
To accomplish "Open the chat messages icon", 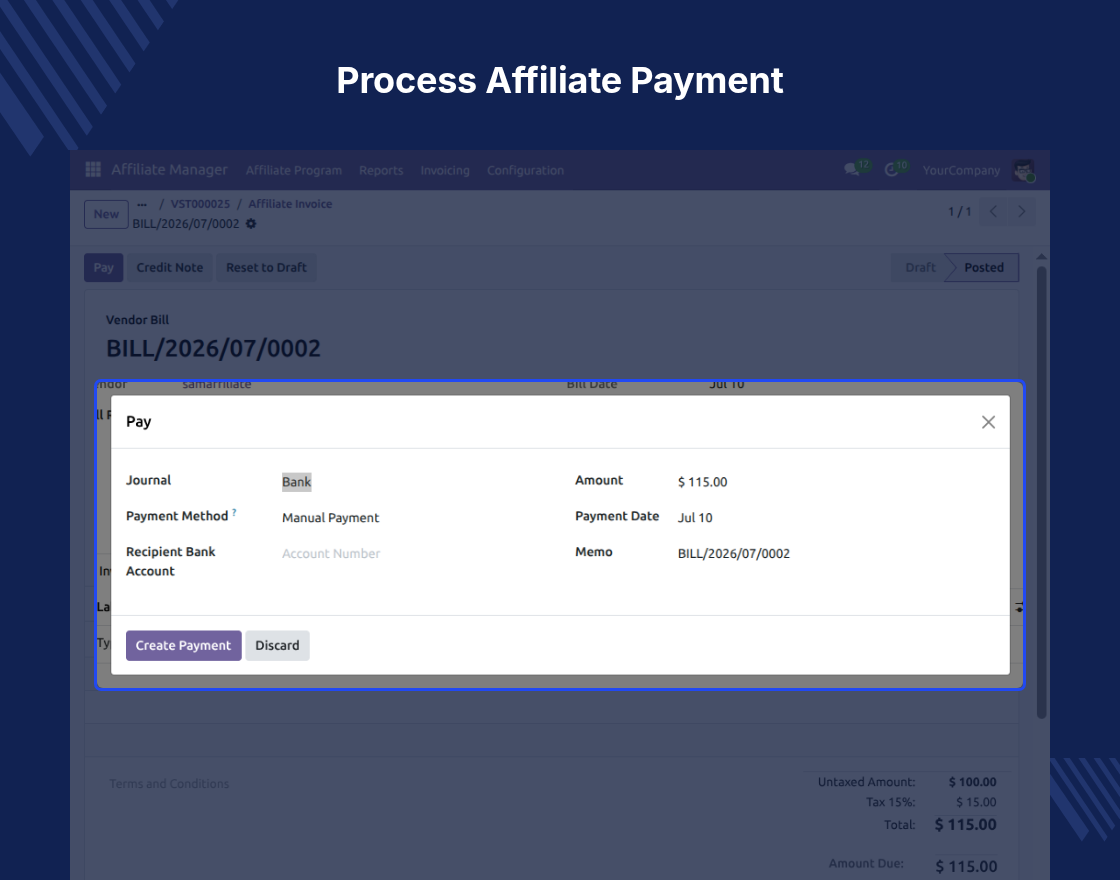I will (851, 169).
